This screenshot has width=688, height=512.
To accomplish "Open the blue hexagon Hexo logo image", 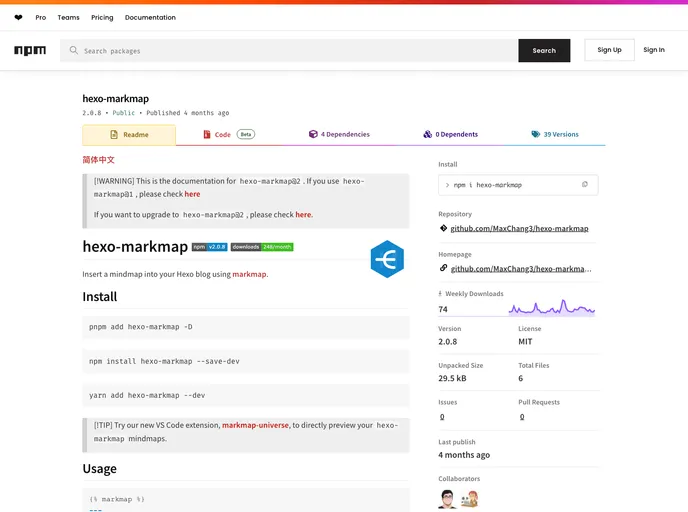I will click(x=387, y=259).
